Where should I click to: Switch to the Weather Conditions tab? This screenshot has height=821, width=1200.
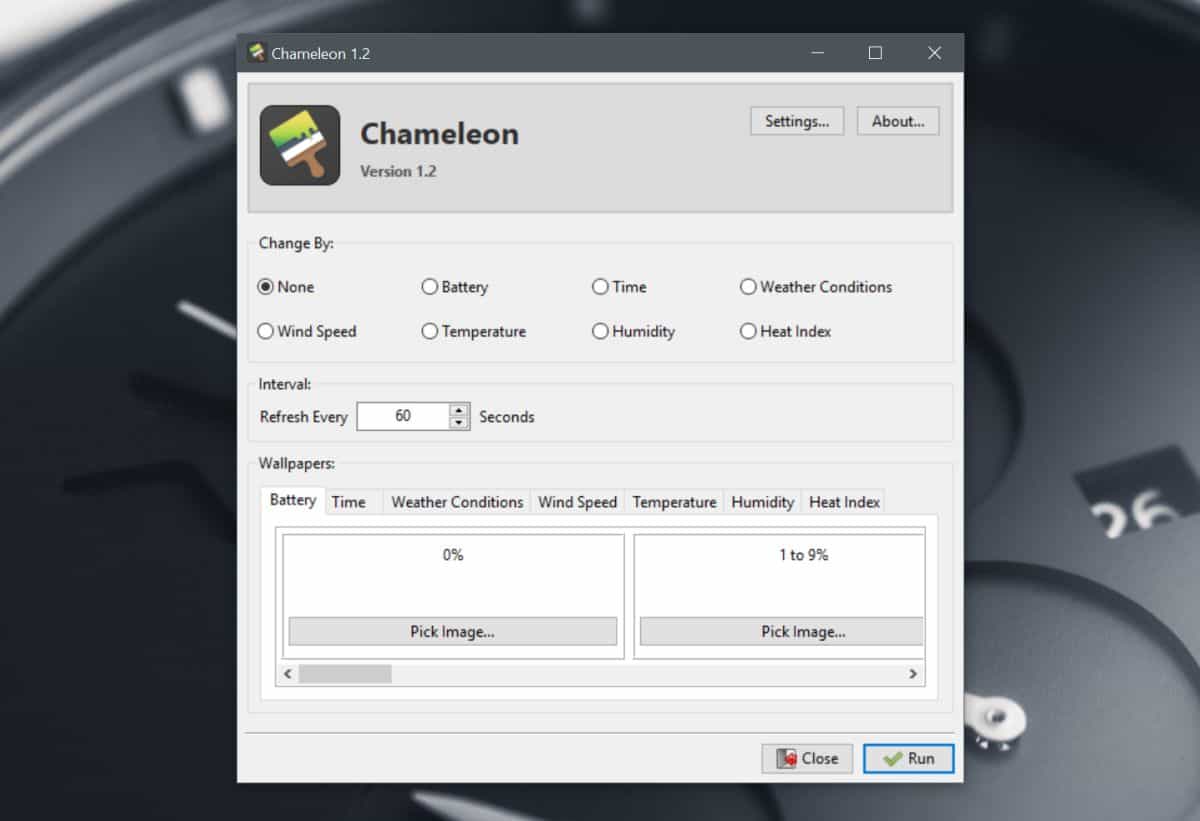coord(457,502)
